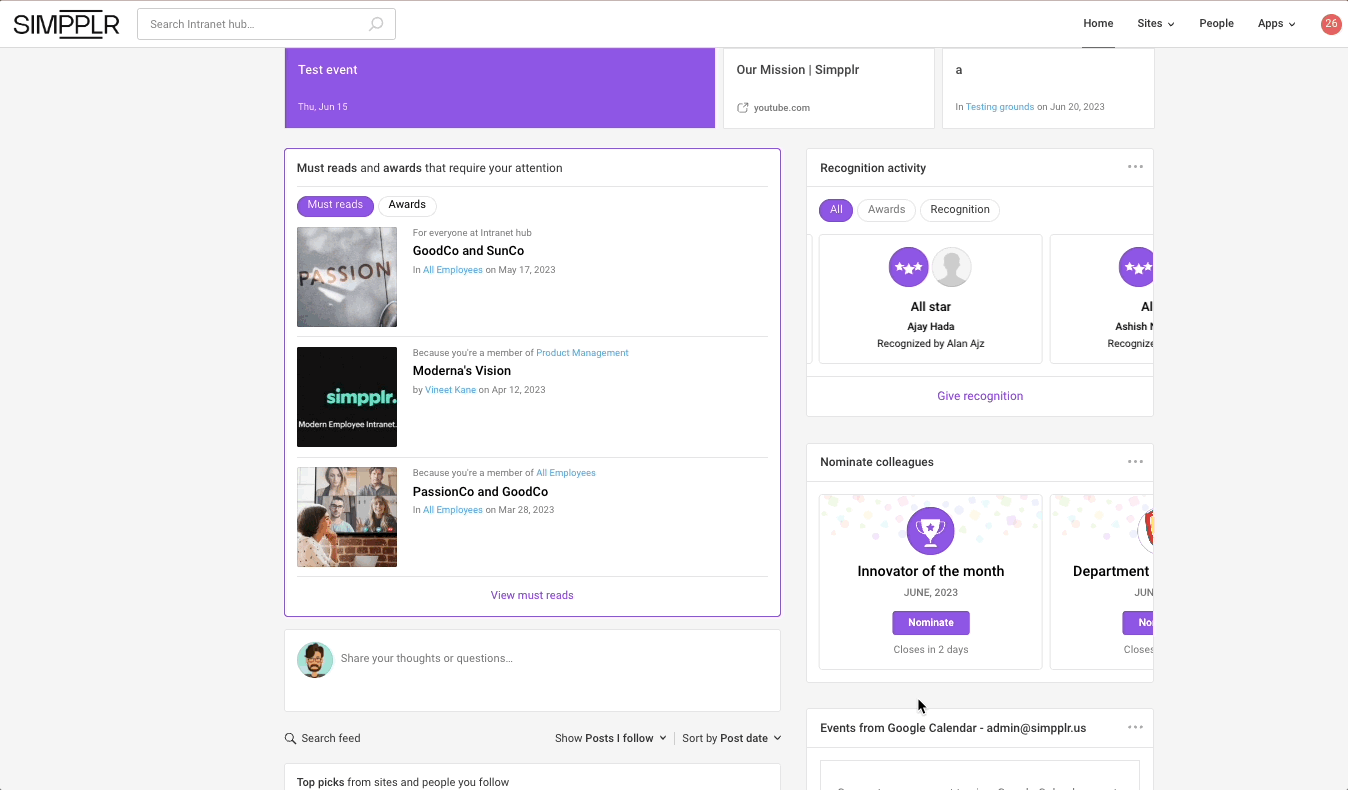The image size is (1348, 790).
Task: Open the Show Posts I follow dropdown
Action: [611, 738]
